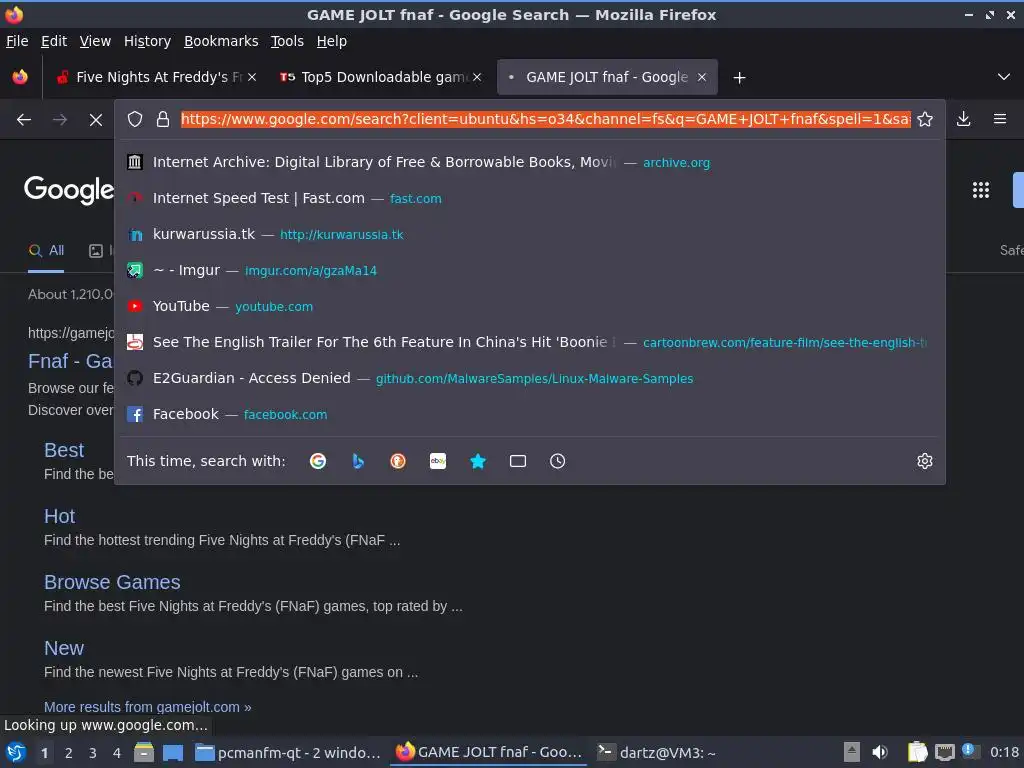Open the Help menu
The image size is (1024, 768).
(332, 41)
